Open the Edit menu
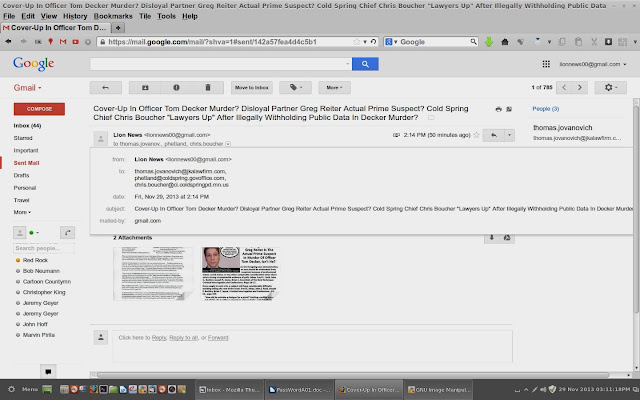 pyautogui.click(x=28, y=16)
